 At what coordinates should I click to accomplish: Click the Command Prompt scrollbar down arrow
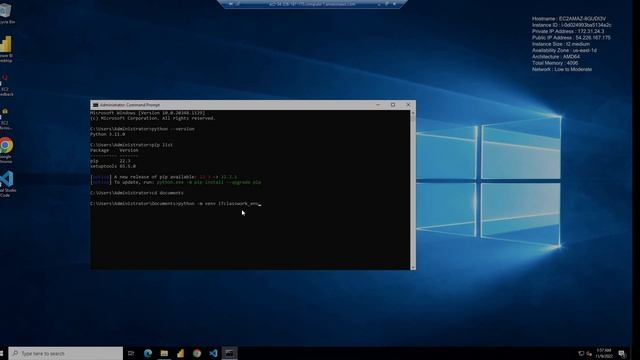click(x=413, y=267)
